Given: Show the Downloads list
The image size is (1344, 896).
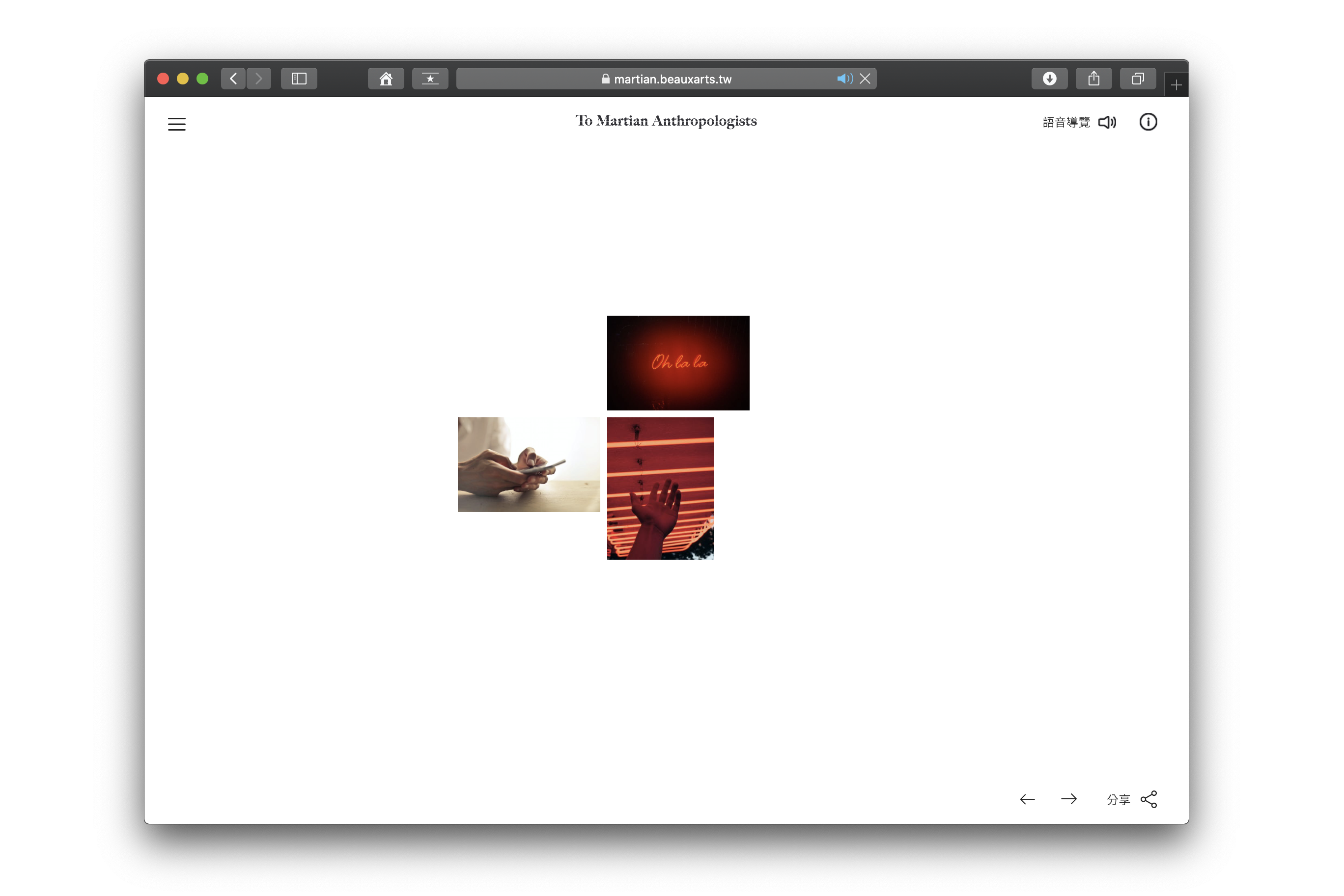Looking at the screenshot, I should pos(1049,79).
